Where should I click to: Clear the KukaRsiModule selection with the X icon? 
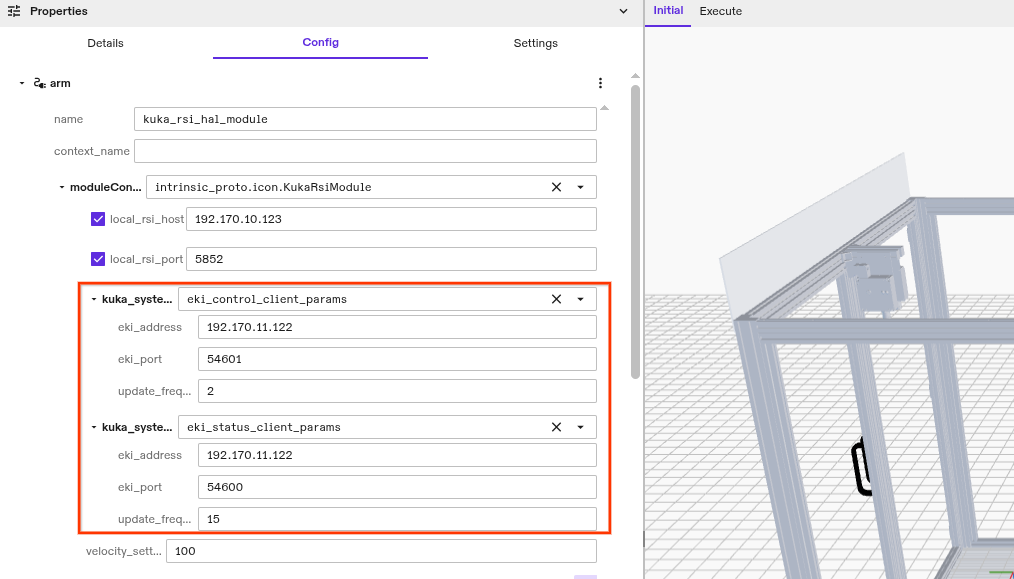[556, 187]
